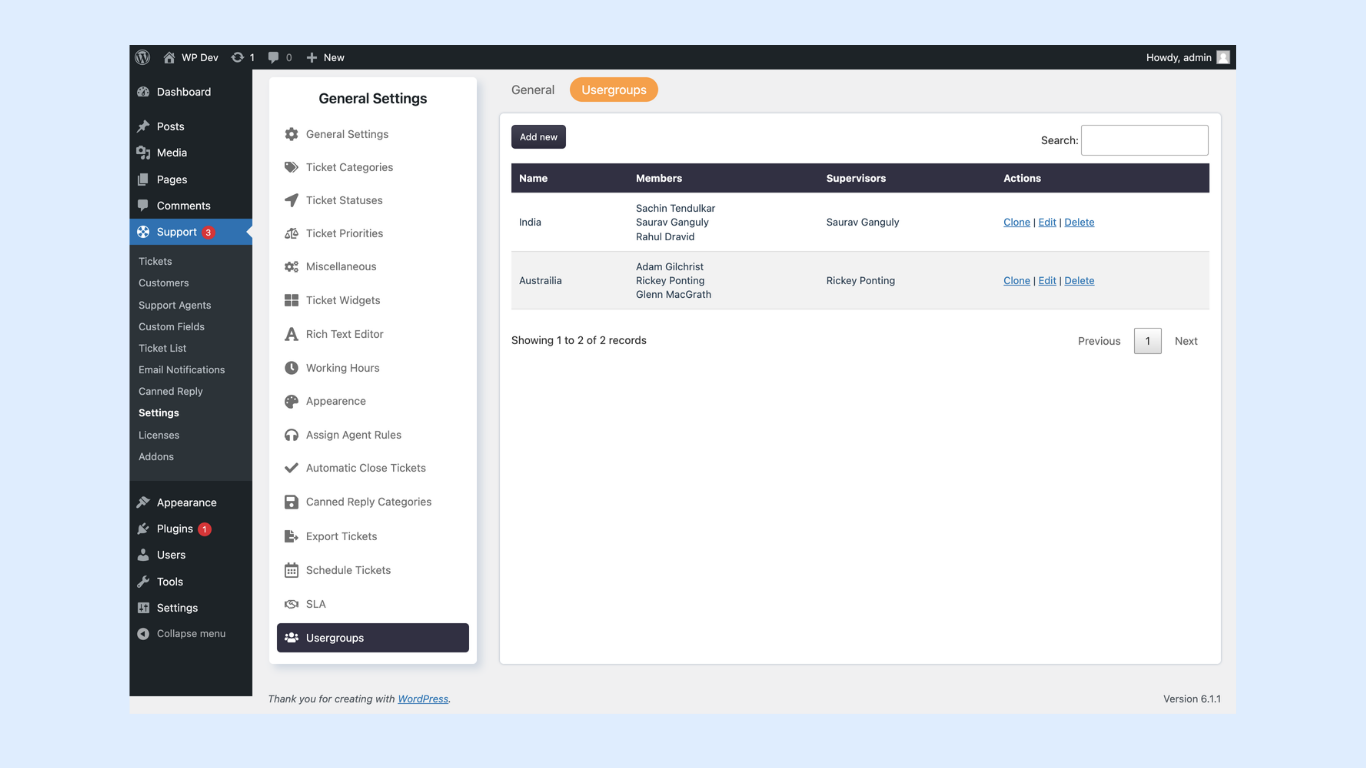Open Working Hours clock icon

click(x=291, y=368)
